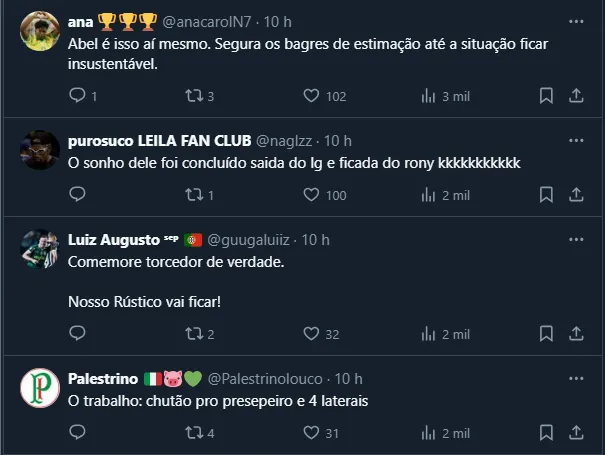
Task: View analytics of purosuco's tweet
Action: [429, 195]
